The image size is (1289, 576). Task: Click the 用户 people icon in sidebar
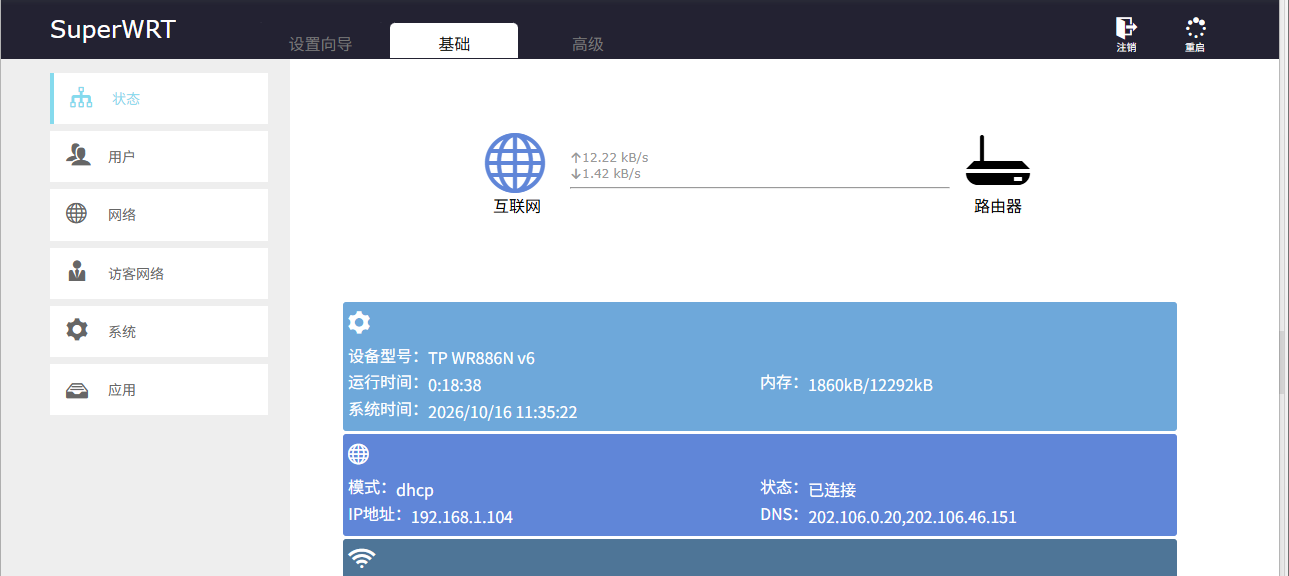77,155
